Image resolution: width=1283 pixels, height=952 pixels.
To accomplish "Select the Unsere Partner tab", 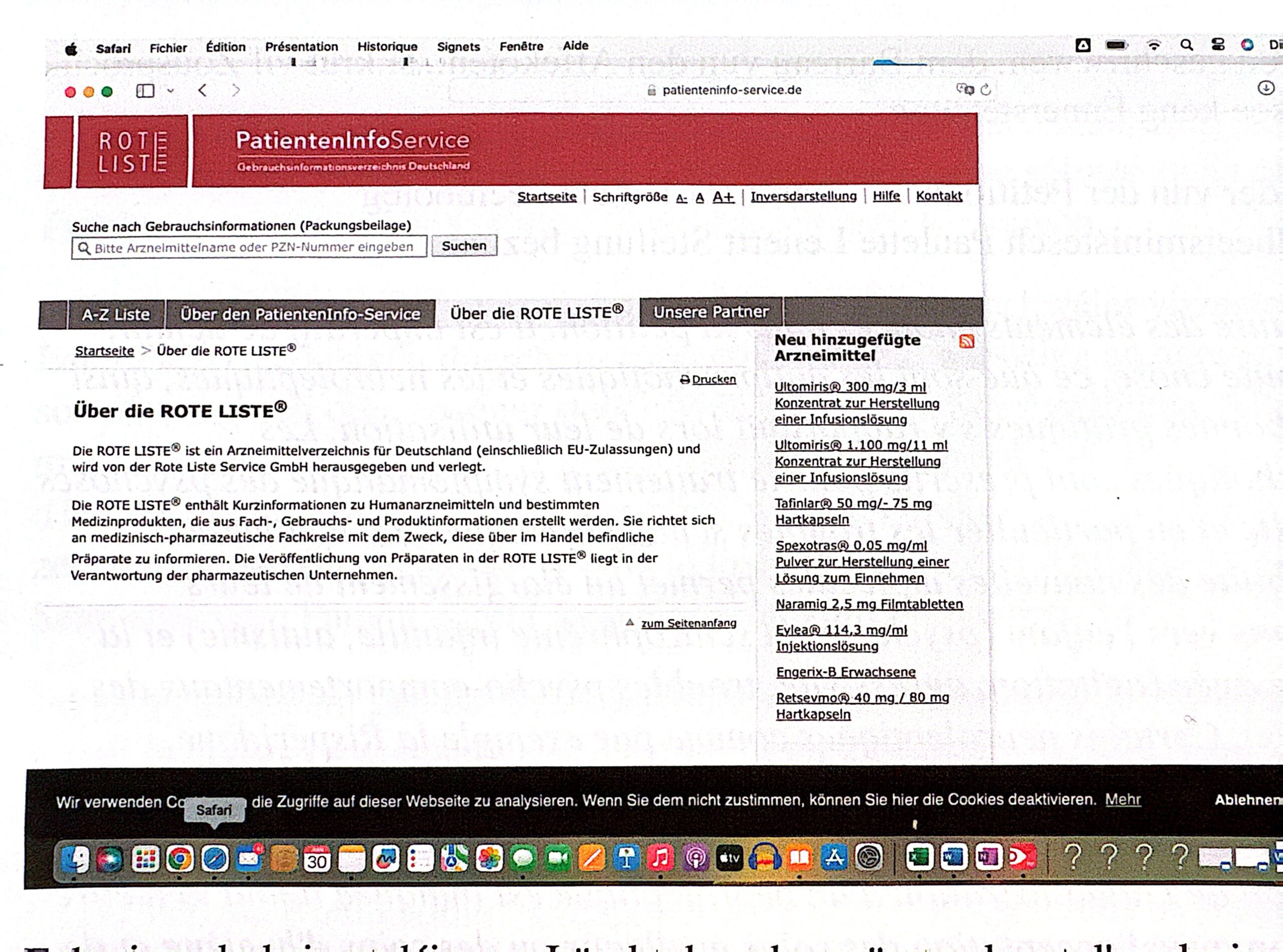I will 711,312.
